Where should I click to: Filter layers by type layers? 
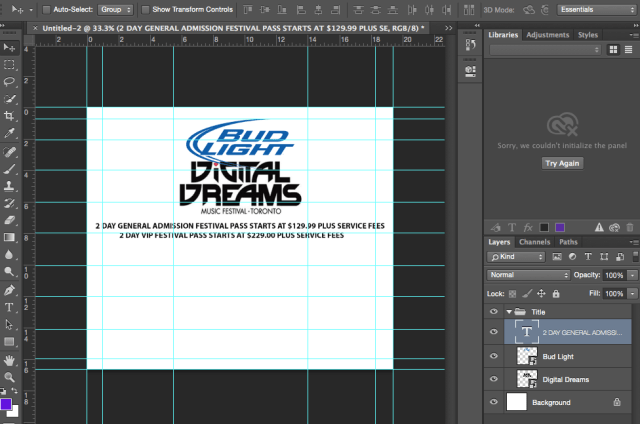[588, 257]
